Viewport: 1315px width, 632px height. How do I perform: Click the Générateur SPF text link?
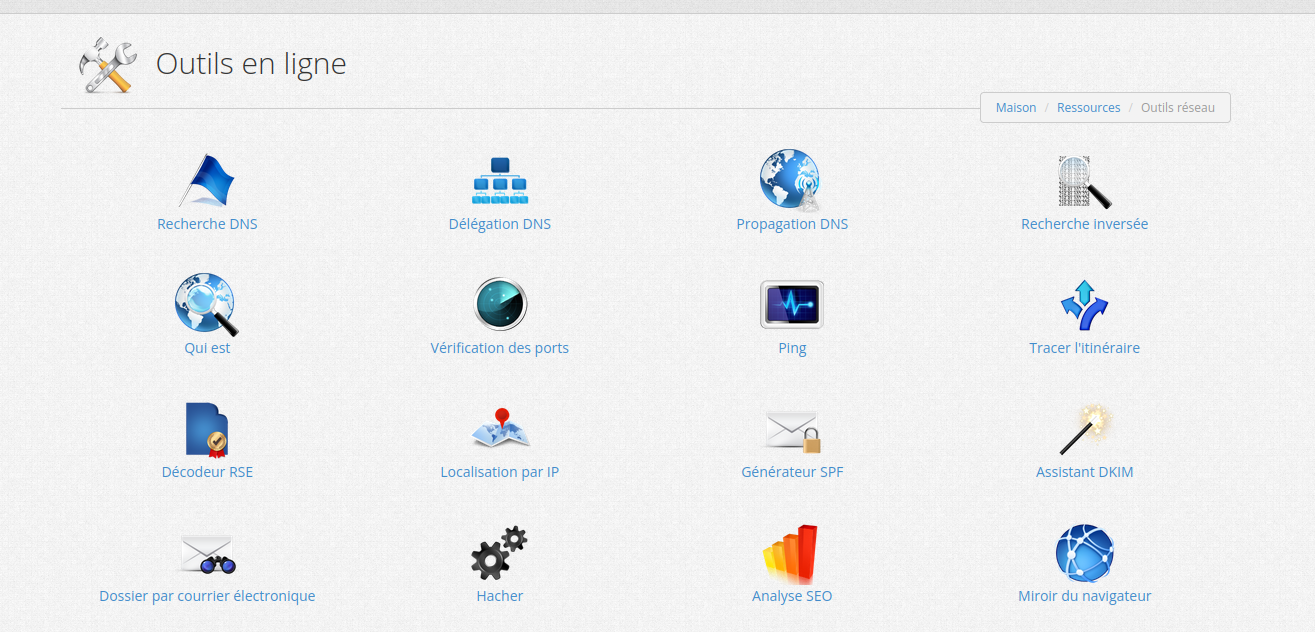(792, 472)
